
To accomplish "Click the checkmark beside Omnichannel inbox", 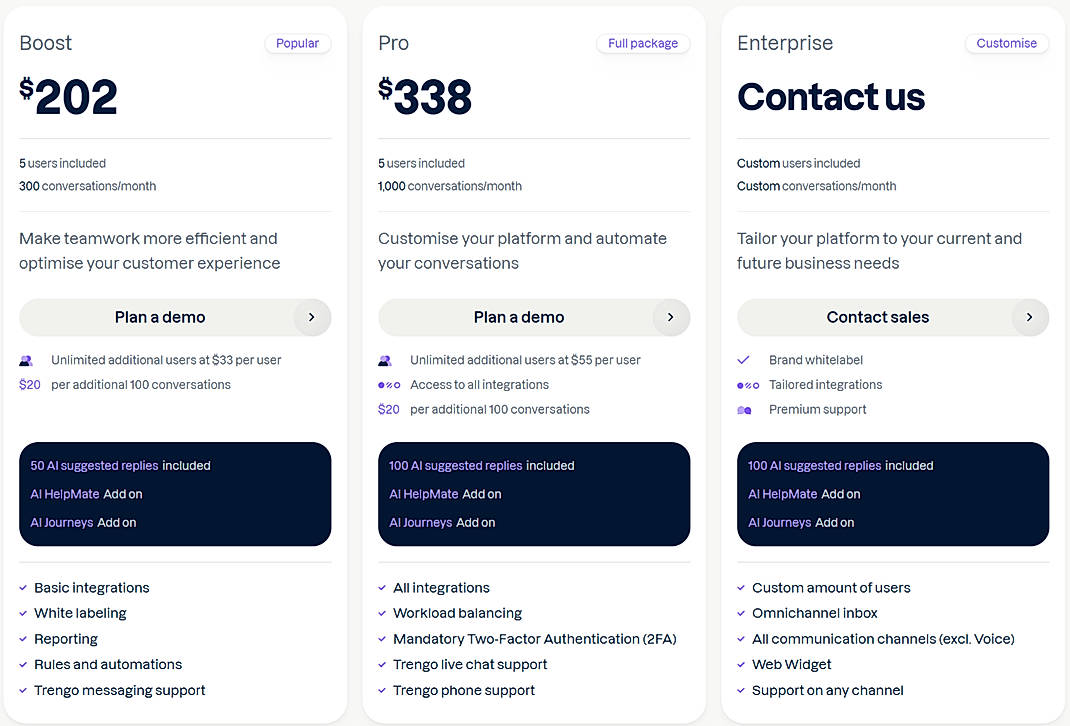I will pyautogui.click(x=741, y=612).
